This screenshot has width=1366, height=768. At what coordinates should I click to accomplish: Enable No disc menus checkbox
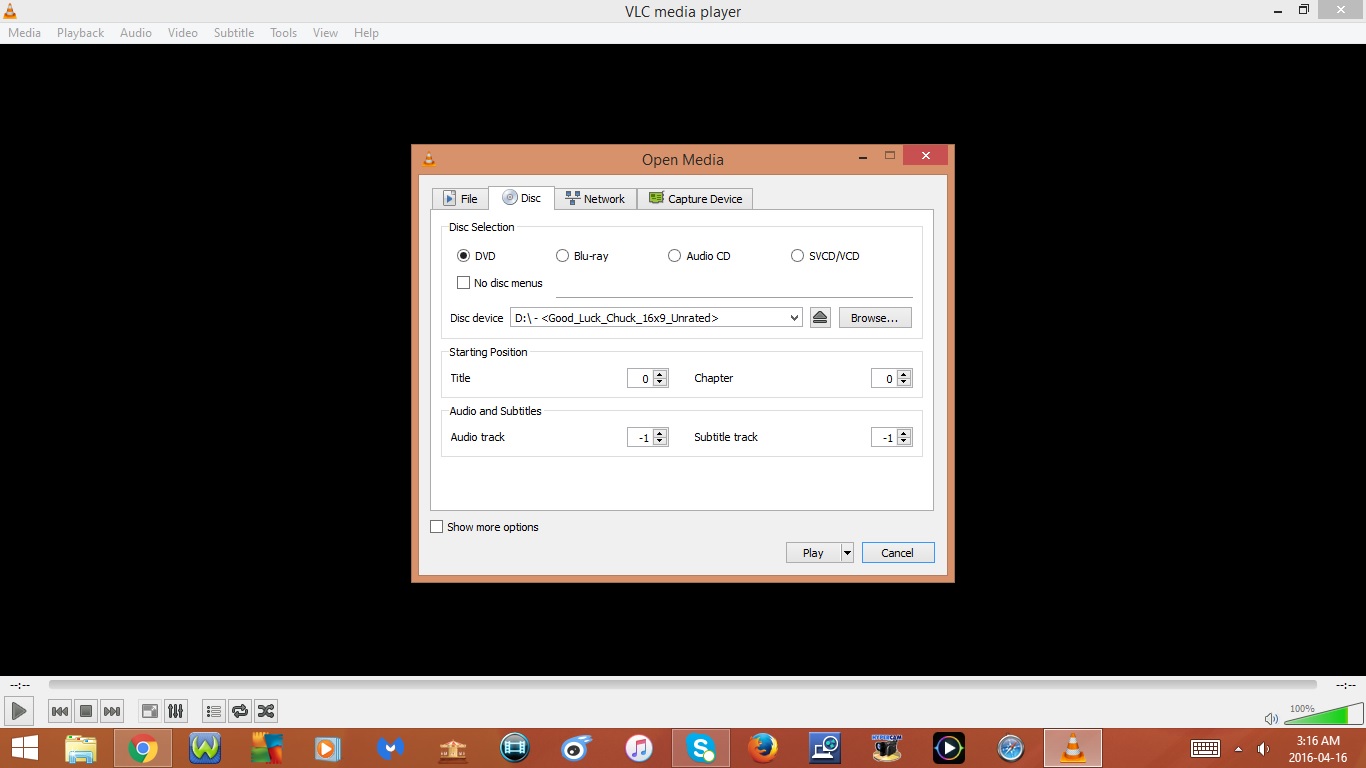pyautogui.click(x=463, y=283)
